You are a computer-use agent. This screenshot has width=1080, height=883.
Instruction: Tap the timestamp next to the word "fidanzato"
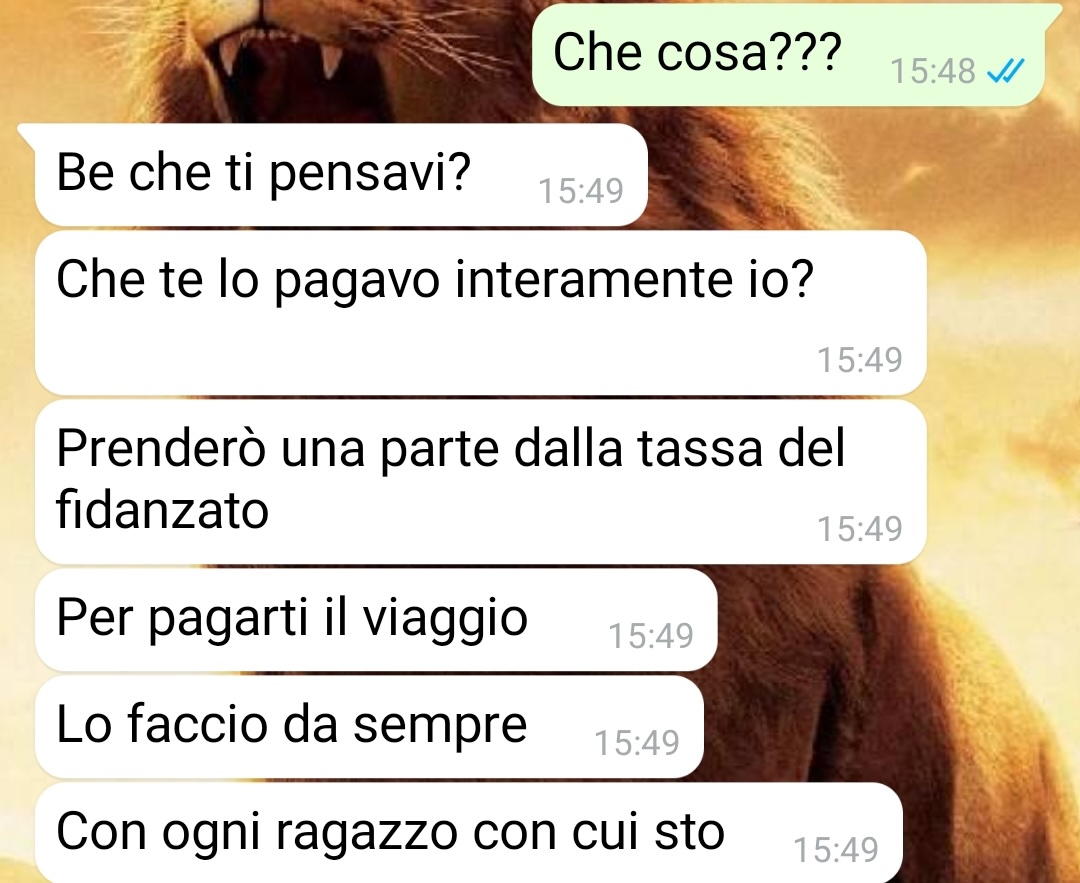tap(860, 529)
